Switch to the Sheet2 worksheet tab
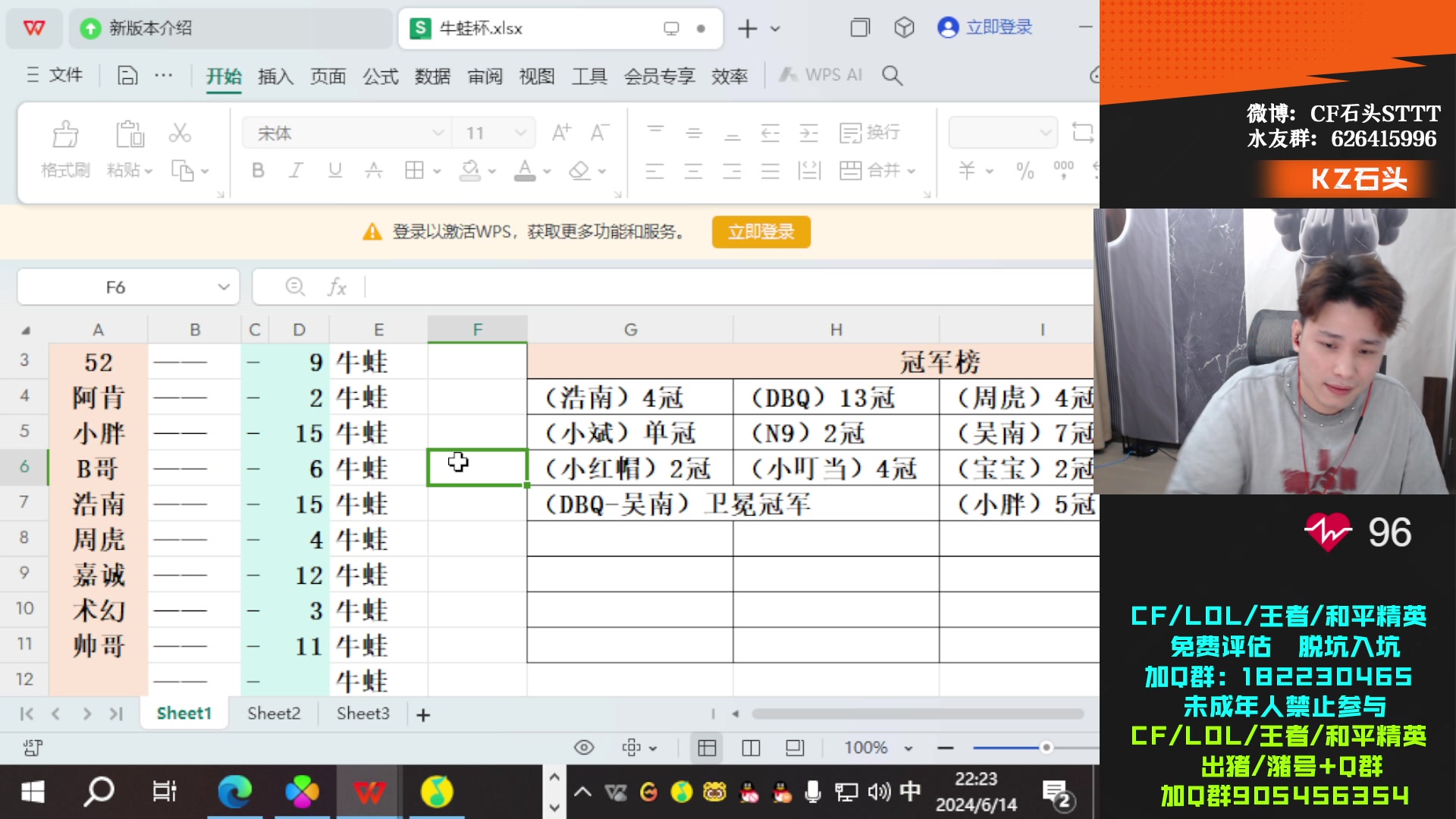This screenshot has height=819, width=1456. click(x=273, y=713)
